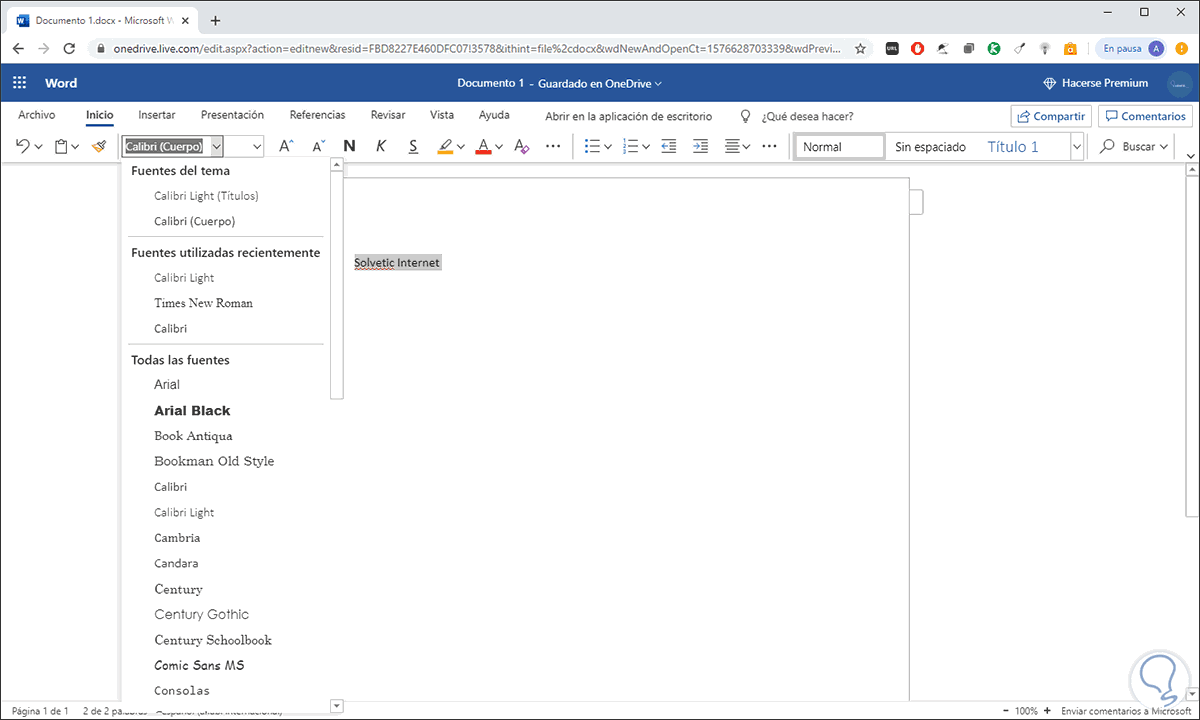This screenshot has width=1200, height=720.
Task: Click the Decrease Indent icon
Action: (x=668, y=147)
